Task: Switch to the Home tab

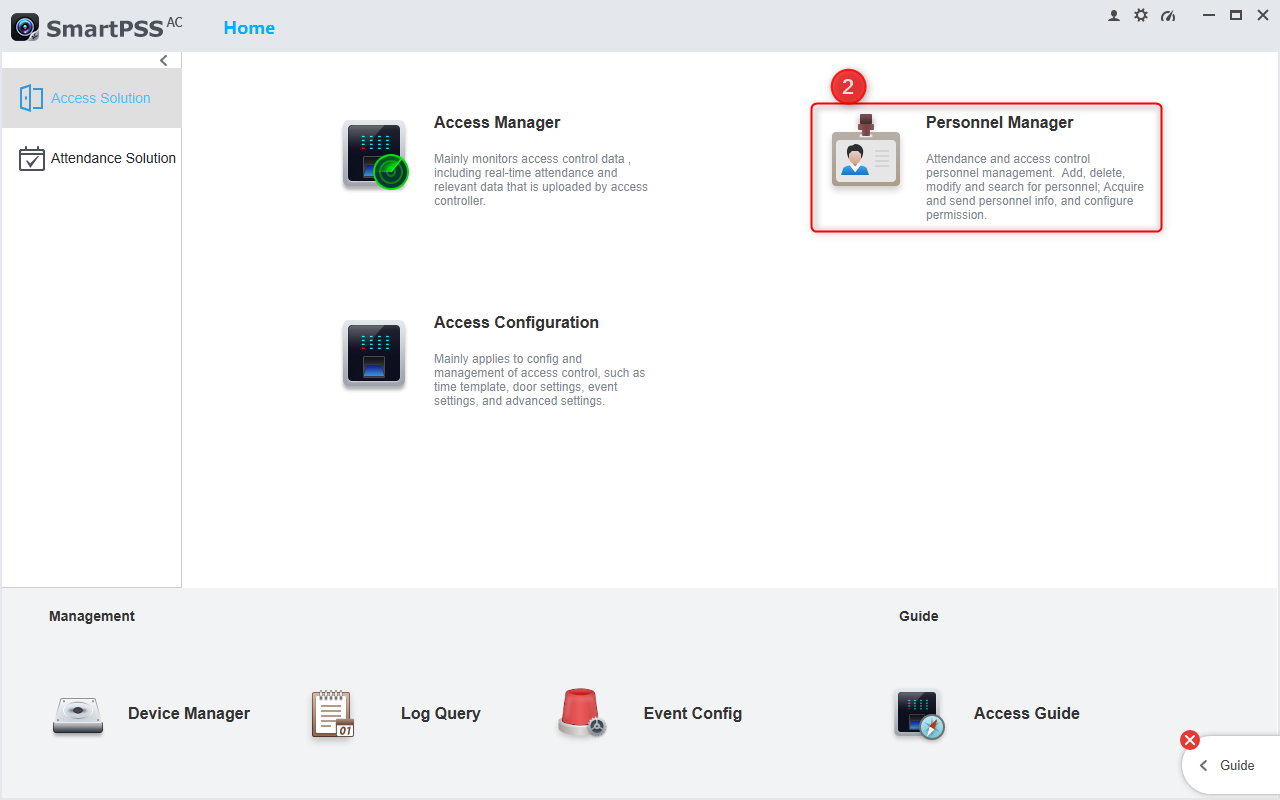Action: pos(249,28)
